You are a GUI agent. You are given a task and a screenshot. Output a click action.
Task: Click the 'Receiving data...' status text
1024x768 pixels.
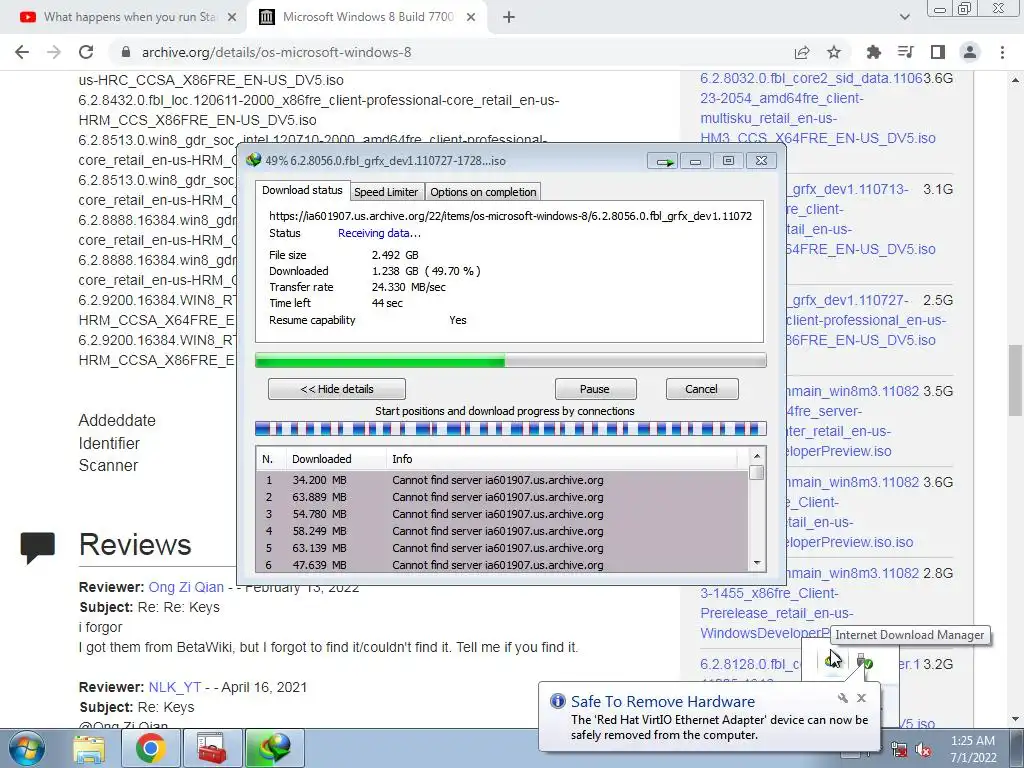tap(379, 233)
